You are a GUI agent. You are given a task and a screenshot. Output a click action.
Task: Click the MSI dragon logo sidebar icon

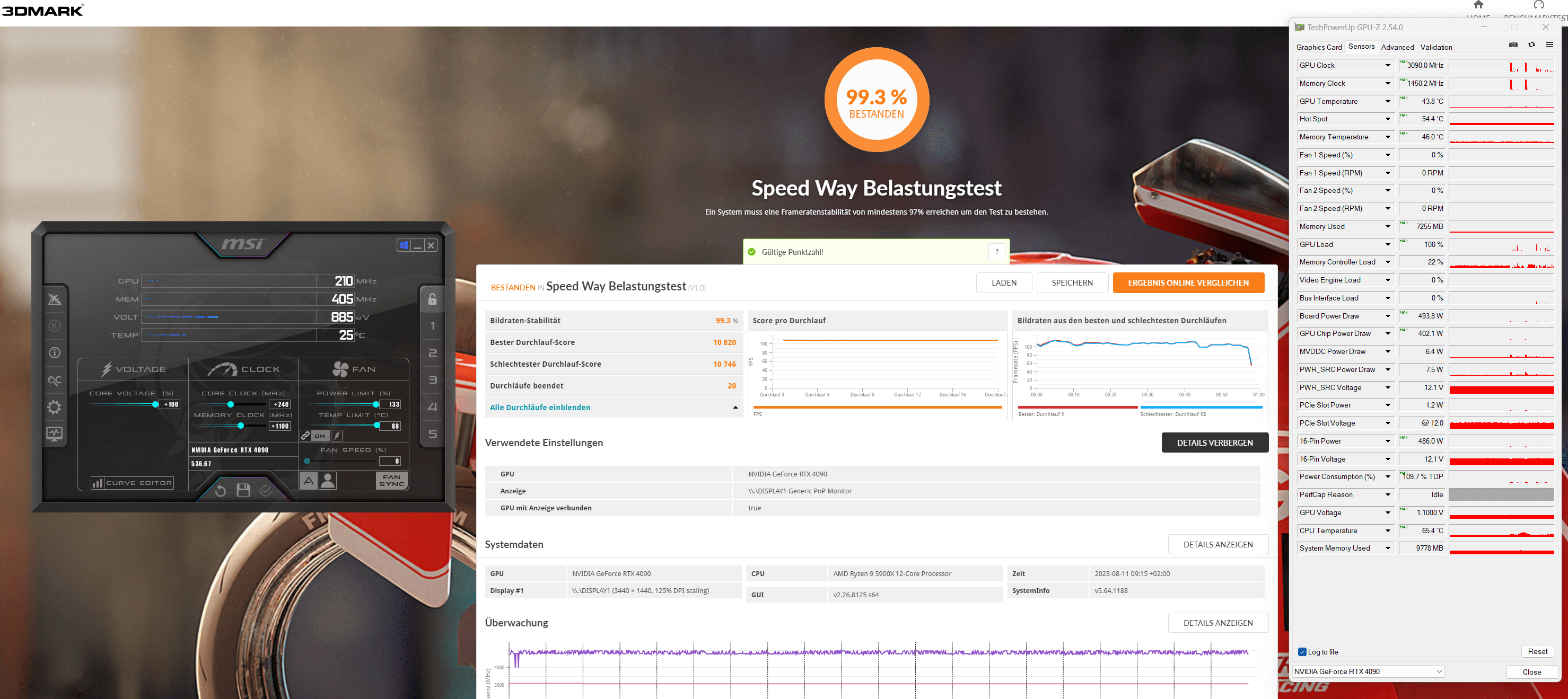click(x=54, y=299)
